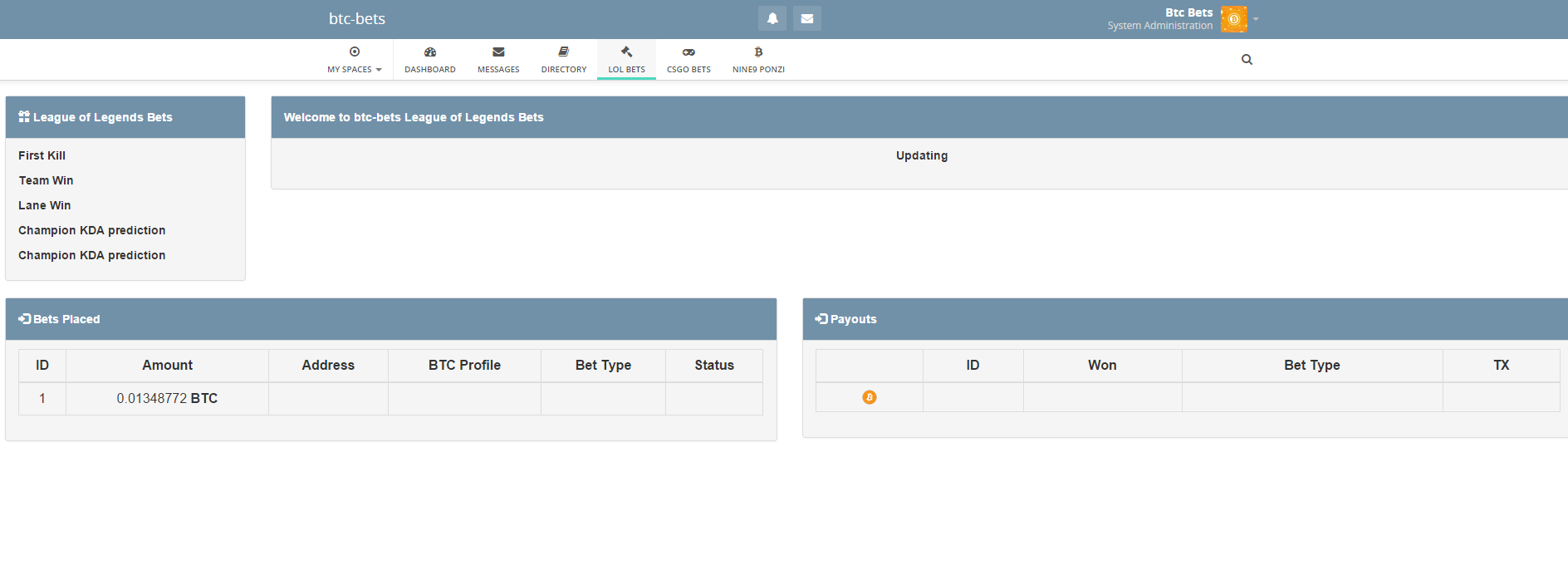This screenshot has width=1568, height=585.
Task: Open the My Spaces dropdown
Action: tap(355, 60)
